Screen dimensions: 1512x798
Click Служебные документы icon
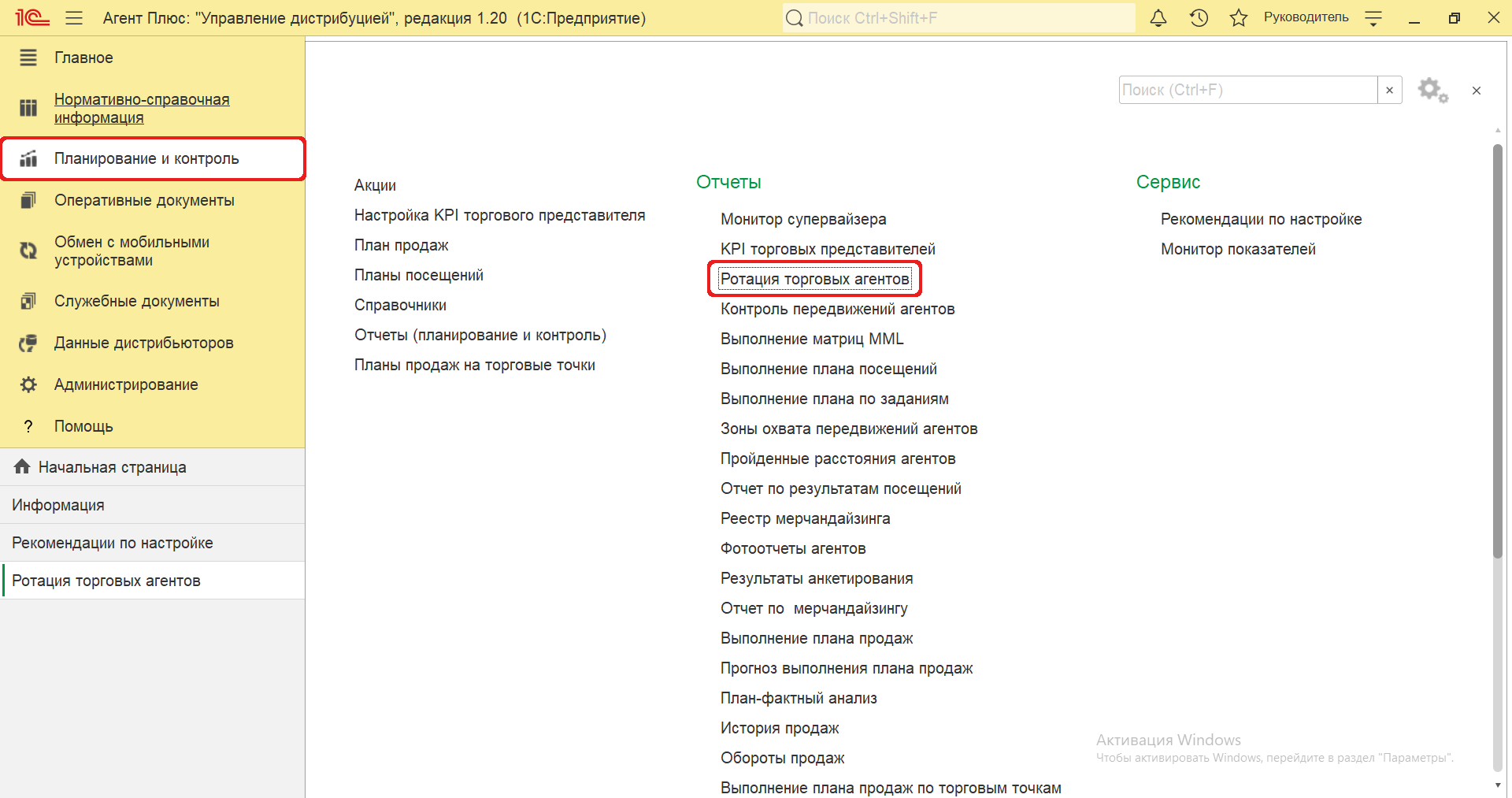[28, 301]
